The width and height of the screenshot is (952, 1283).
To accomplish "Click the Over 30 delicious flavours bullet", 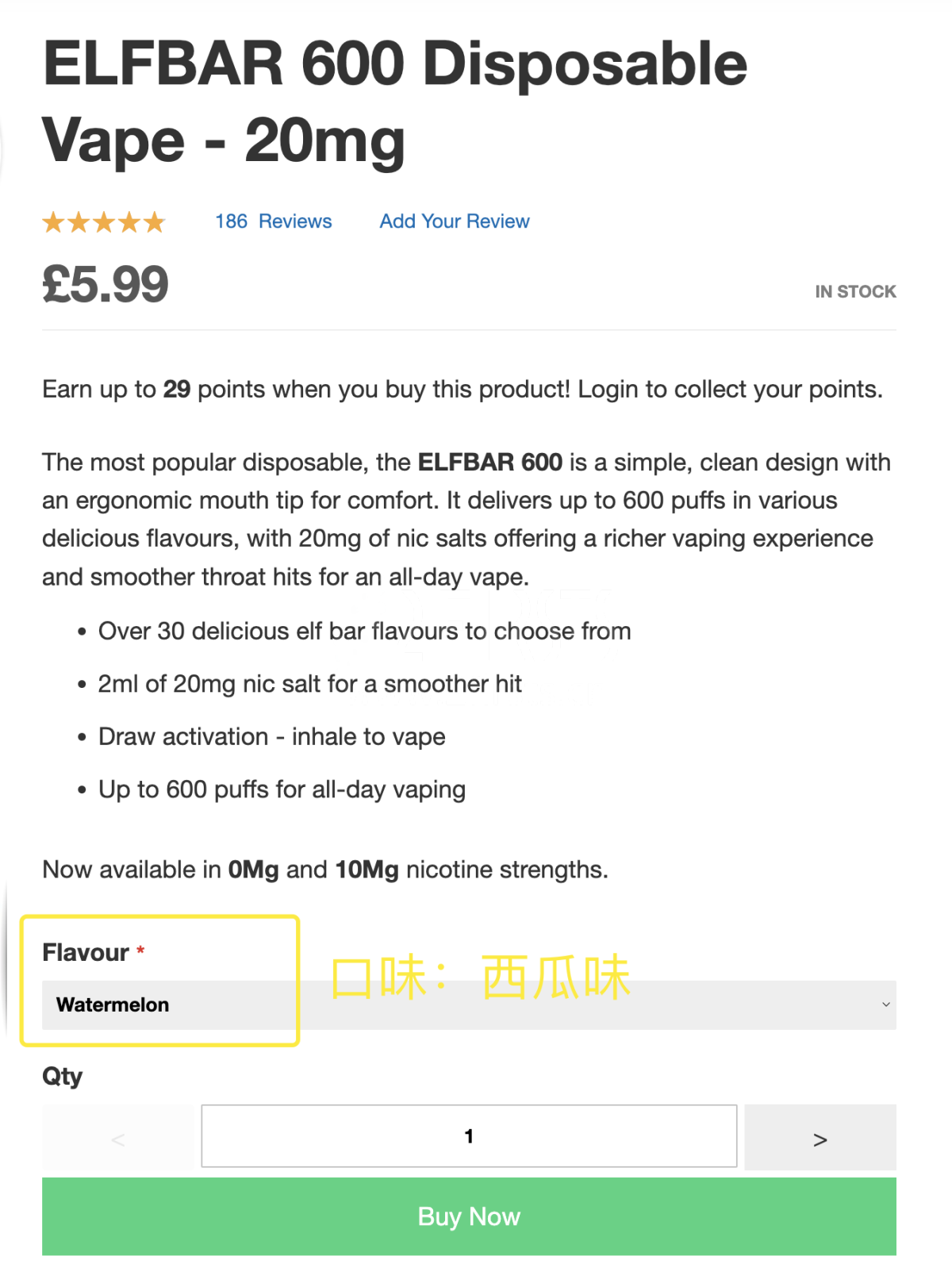I will [x=364, y=632].
